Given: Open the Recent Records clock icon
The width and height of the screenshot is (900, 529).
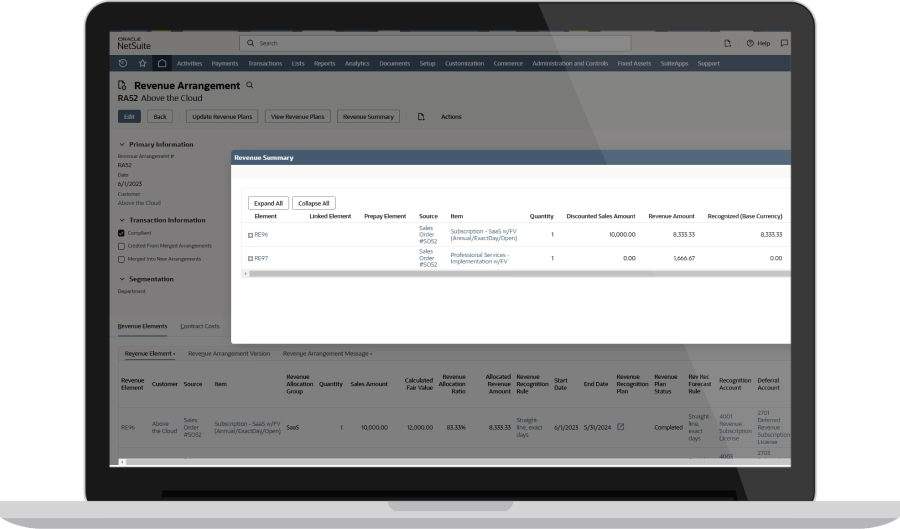Looking at the screenshot, I should tap(123, 63).
